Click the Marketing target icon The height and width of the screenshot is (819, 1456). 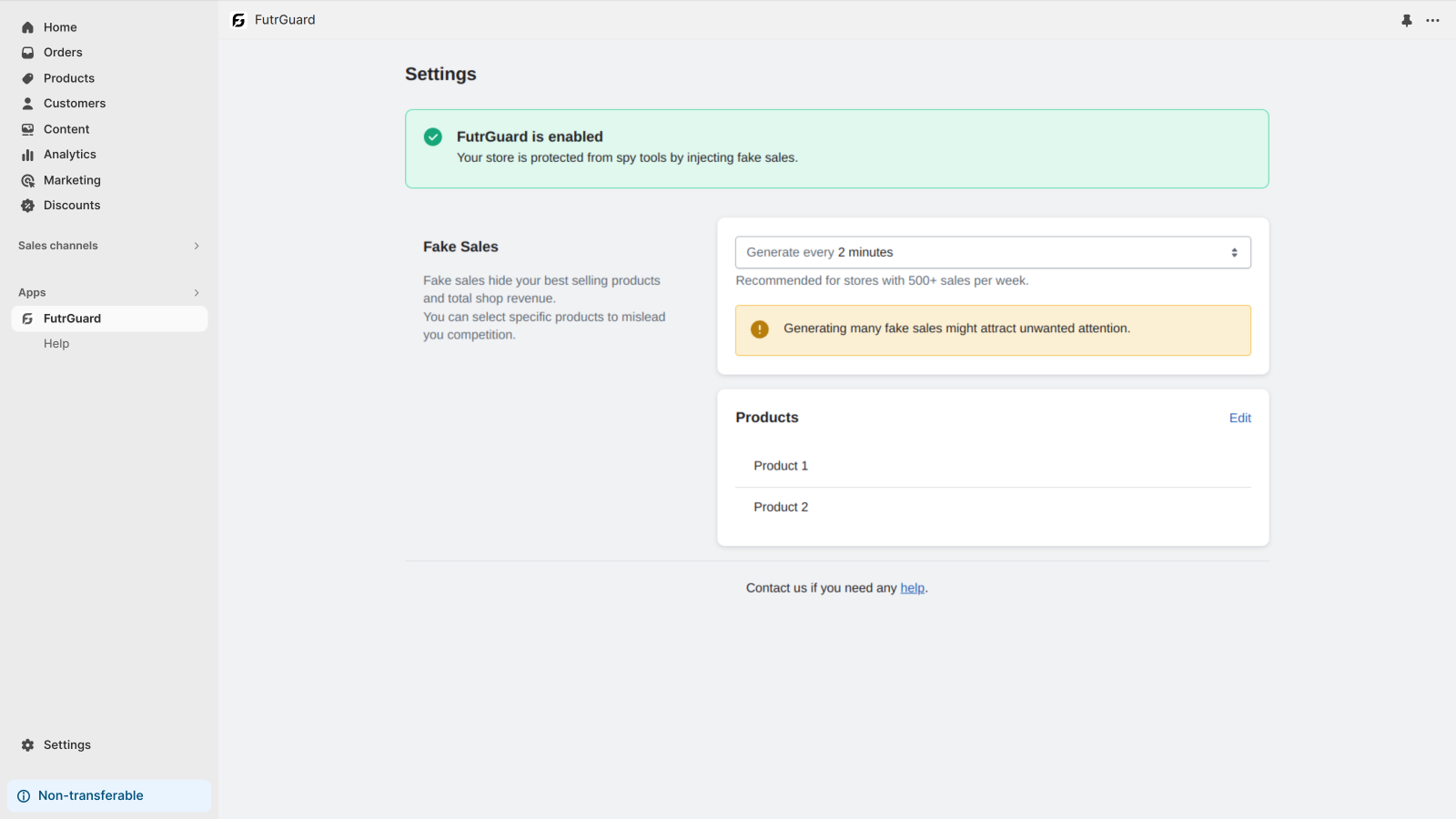pyautogui.click(x=27, y=180)
